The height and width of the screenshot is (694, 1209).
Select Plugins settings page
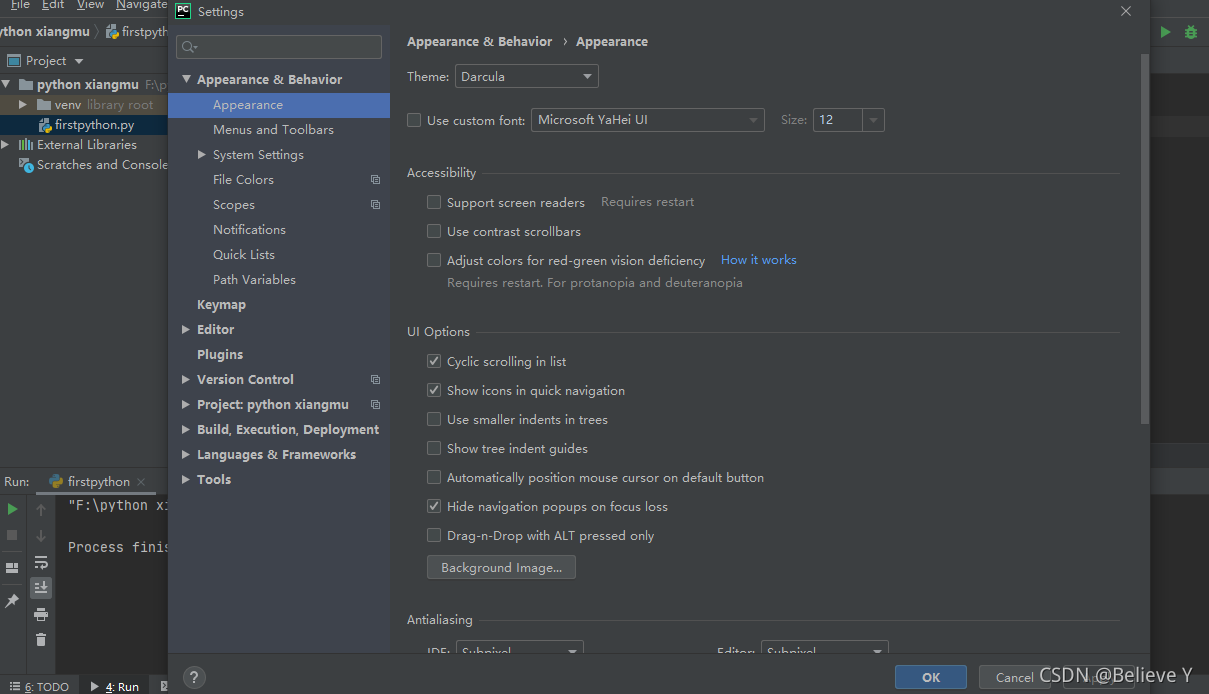[220, 355]
